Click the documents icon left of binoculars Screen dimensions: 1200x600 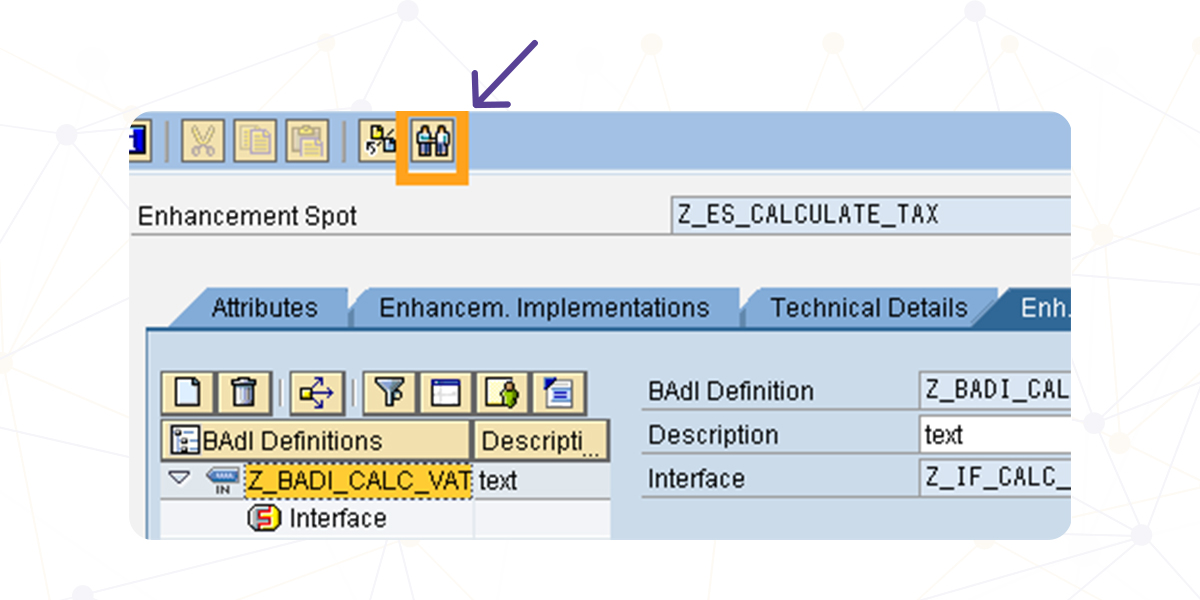381,142
